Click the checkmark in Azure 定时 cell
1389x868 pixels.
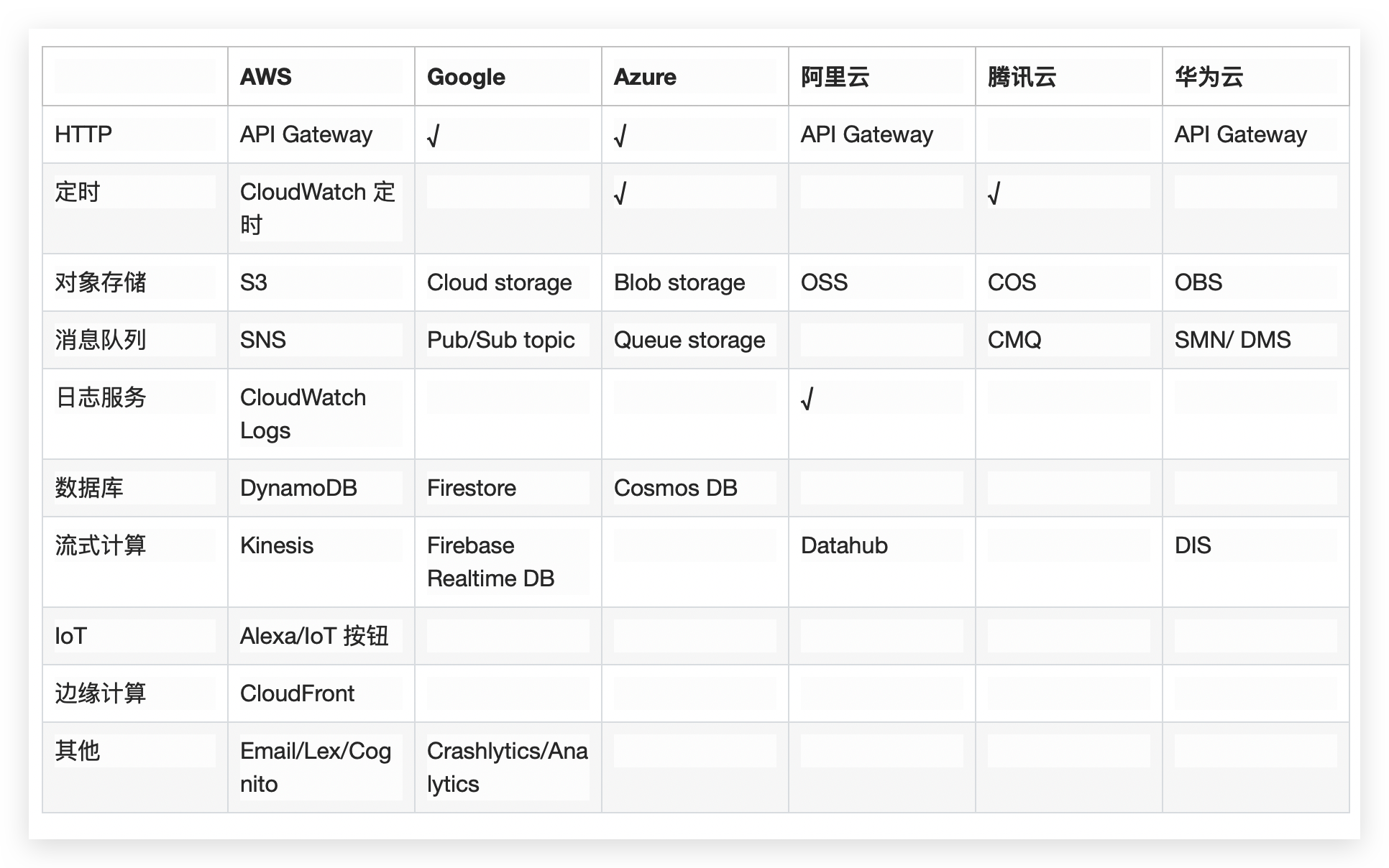(620, 193)
